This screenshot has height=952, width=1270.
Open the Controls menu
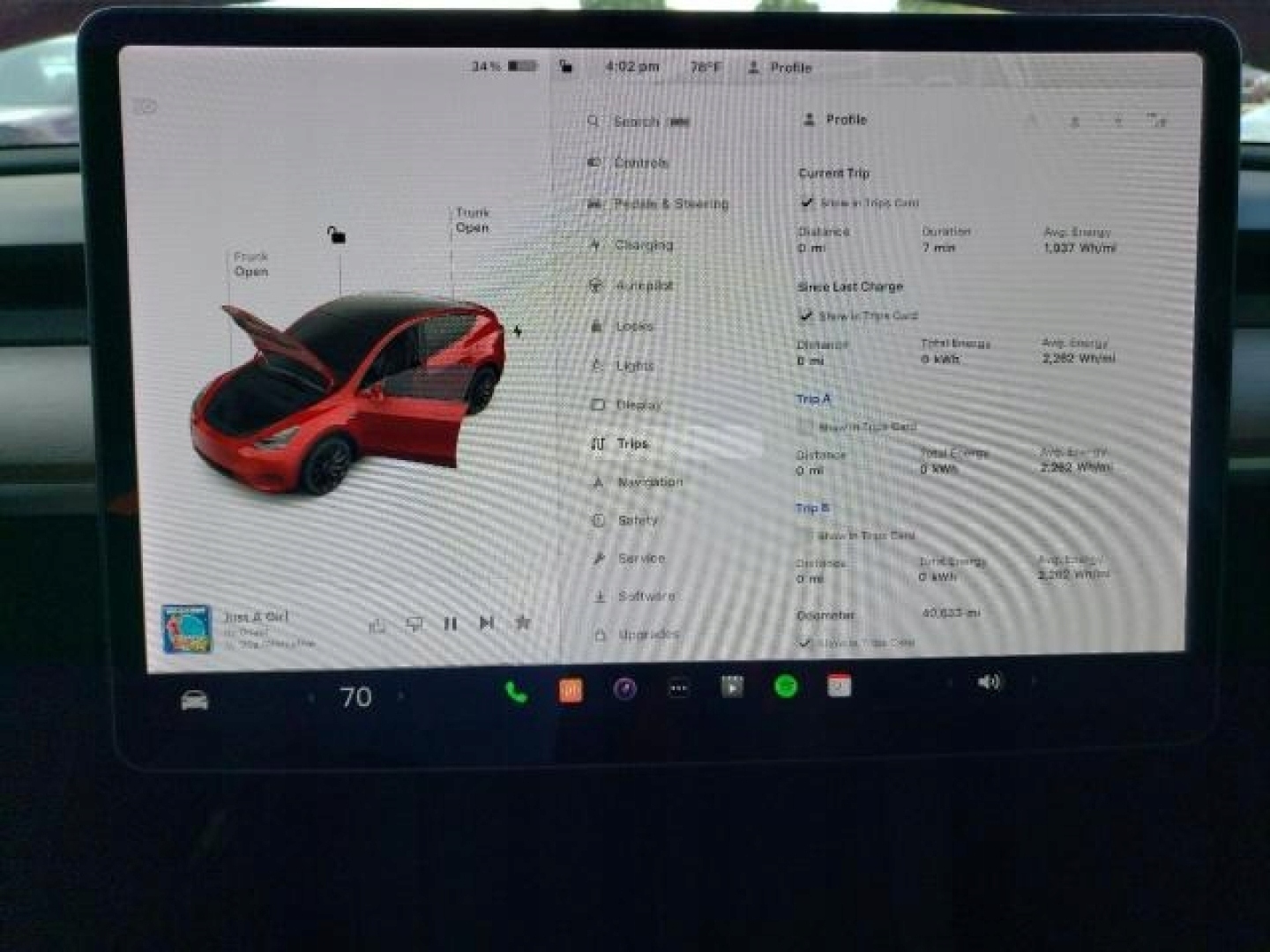(628, 162)
